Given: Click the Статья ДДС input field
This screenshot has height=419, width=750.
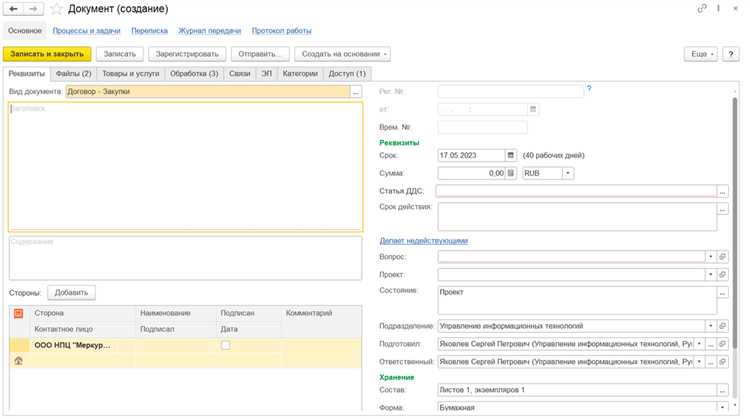Looking at the screenshot, I should pos(576,191).
